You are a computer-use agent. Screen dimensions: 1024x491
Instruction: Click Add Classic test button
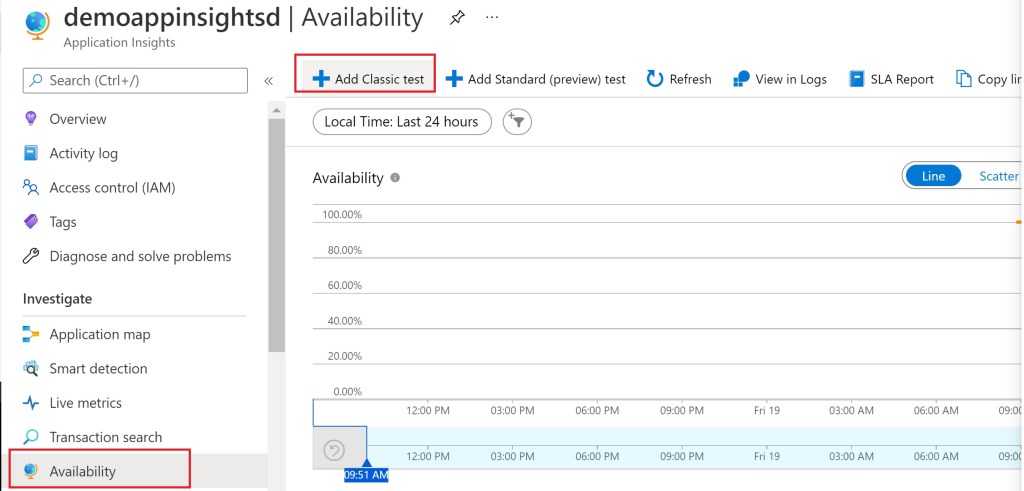(x=366, y=79)
